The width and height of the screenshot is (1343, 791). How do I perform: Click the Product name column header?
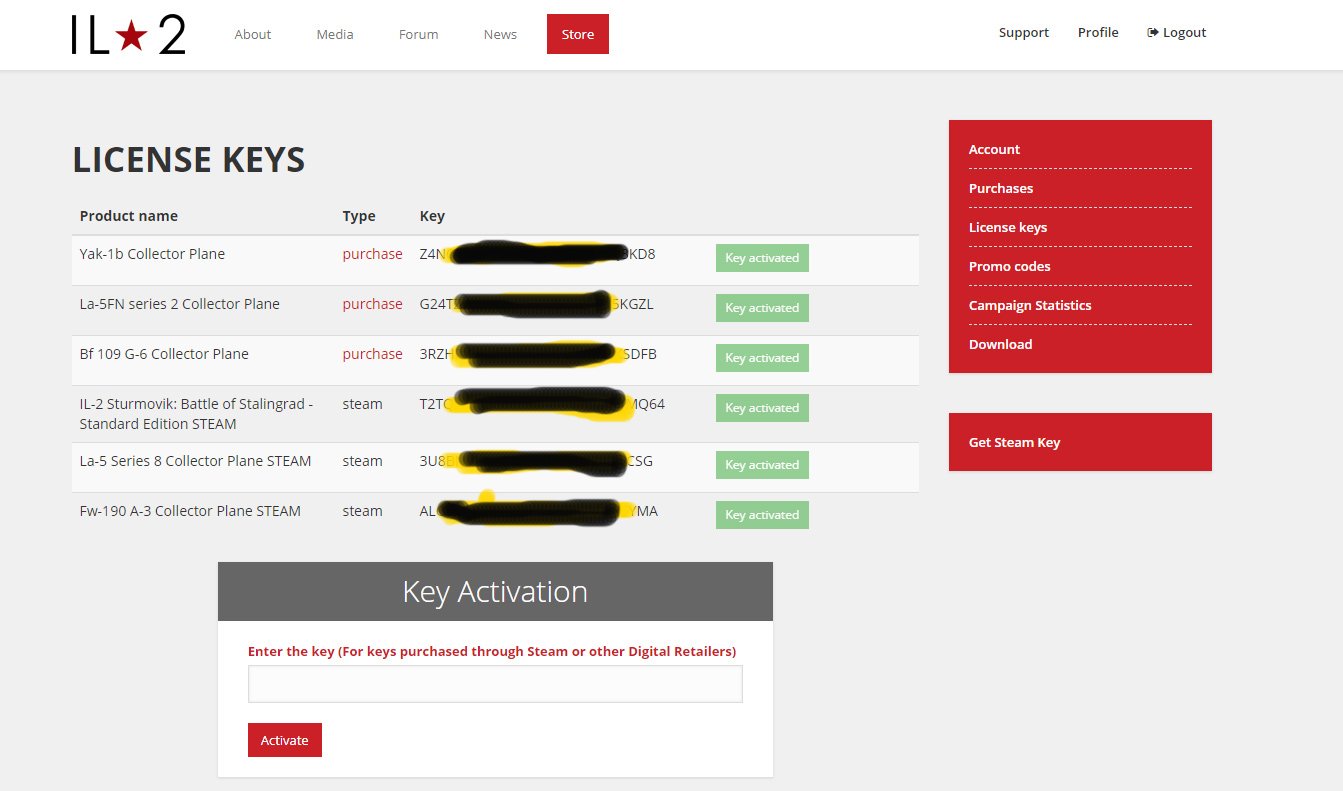(129, 216)
